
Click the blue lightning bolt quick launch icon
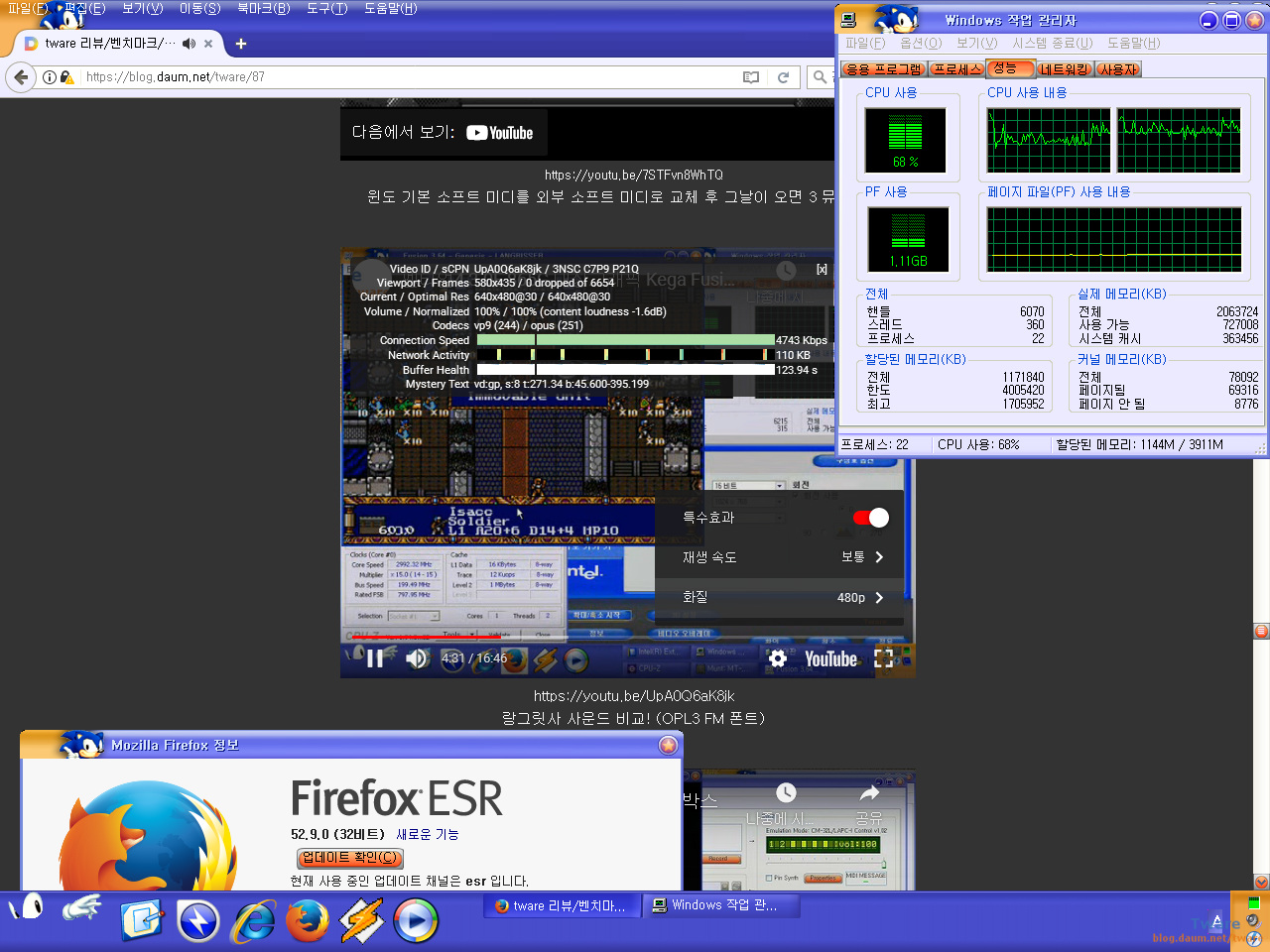tap(198, 921)
